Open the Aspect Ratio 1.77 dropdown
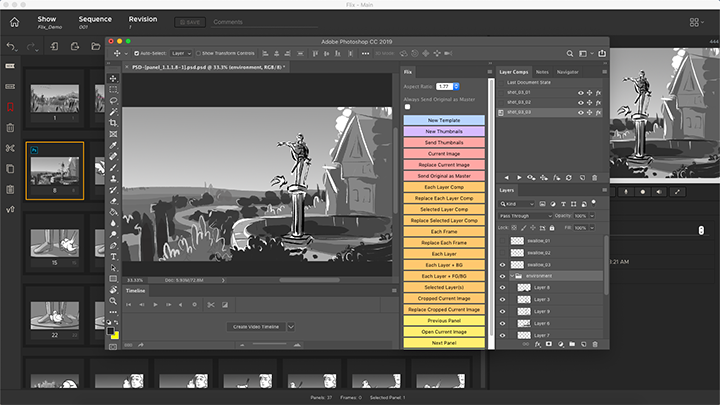 446,87
